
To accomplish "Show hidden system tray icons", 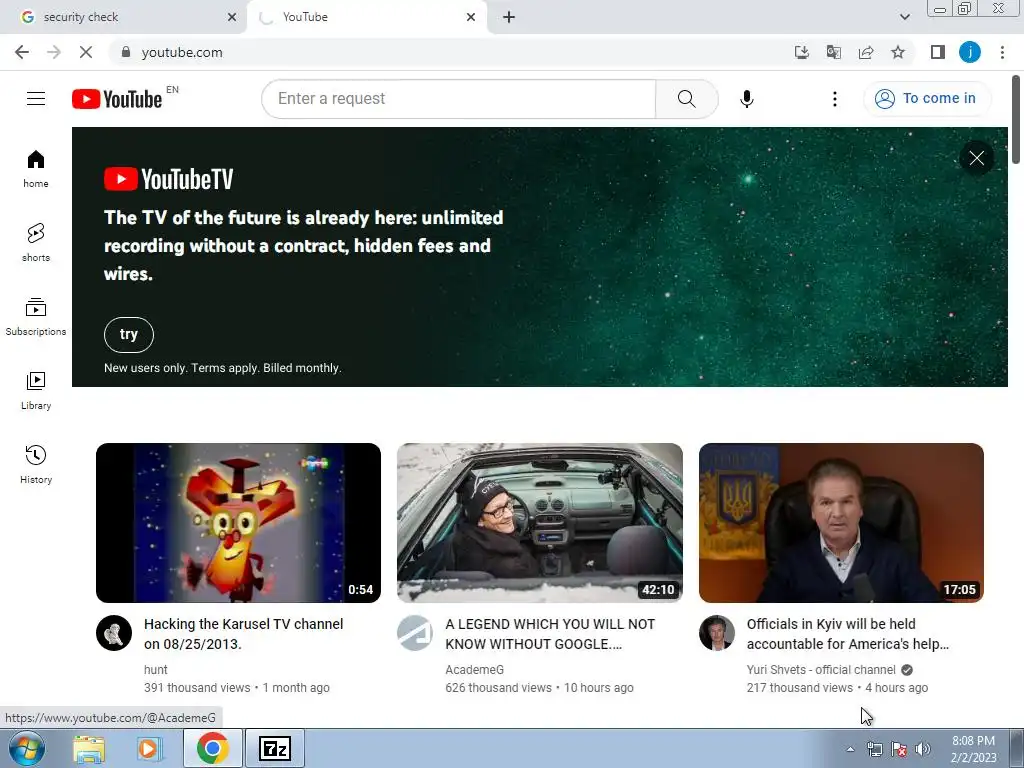I will 850,749.
